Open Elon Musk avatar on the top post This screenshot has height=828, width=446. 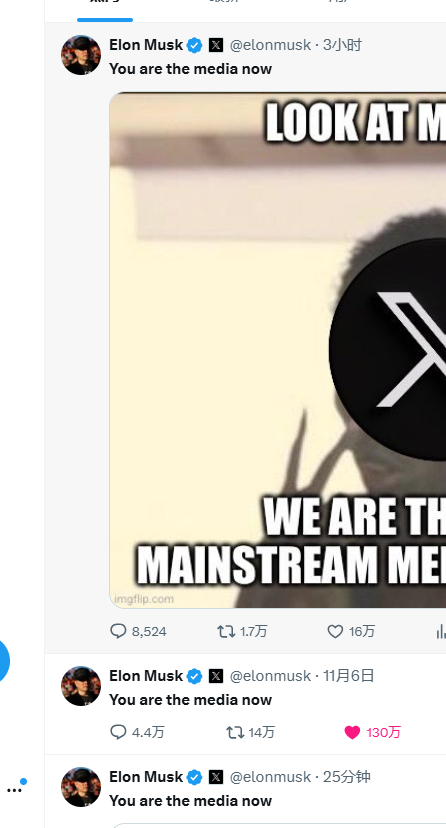(x=81, y=55)
